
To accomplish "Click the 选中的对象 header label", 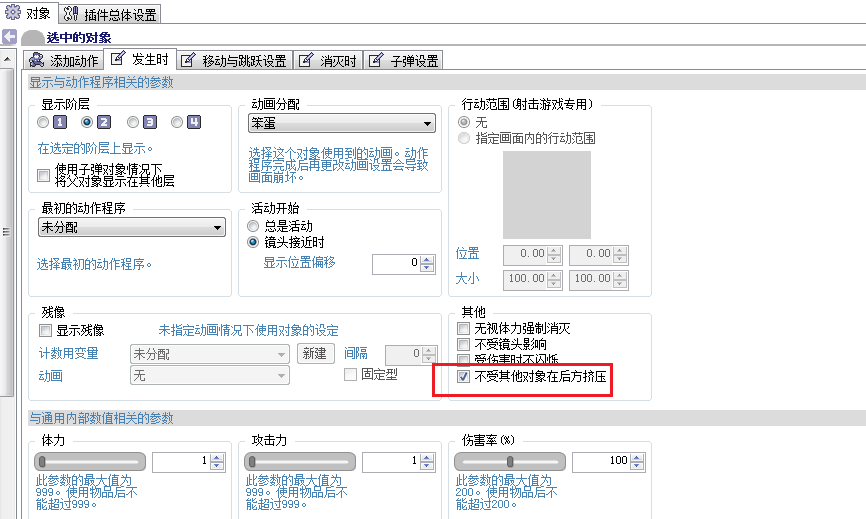I will [79, 38].
